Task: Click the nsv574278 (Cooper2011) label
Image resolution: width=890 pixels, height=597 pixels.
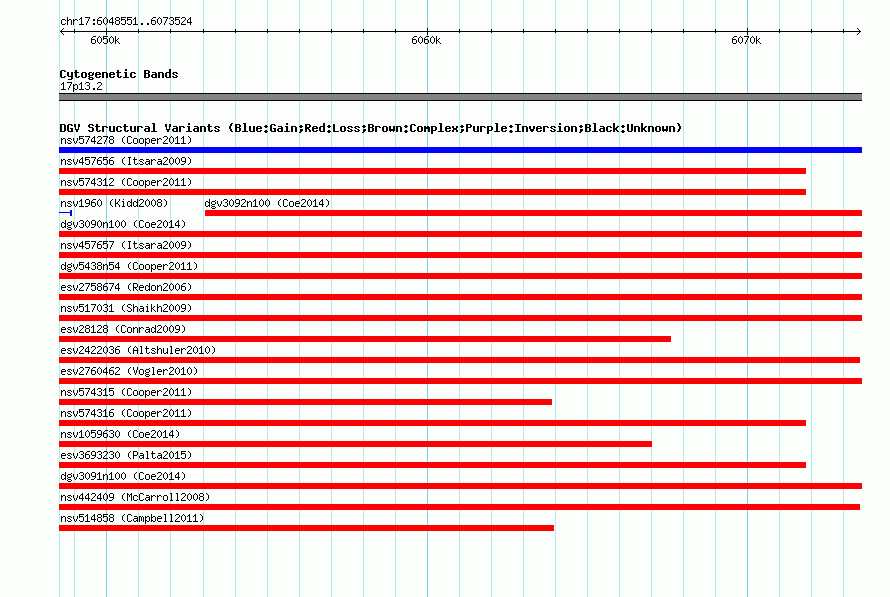Action: point(126,140)
